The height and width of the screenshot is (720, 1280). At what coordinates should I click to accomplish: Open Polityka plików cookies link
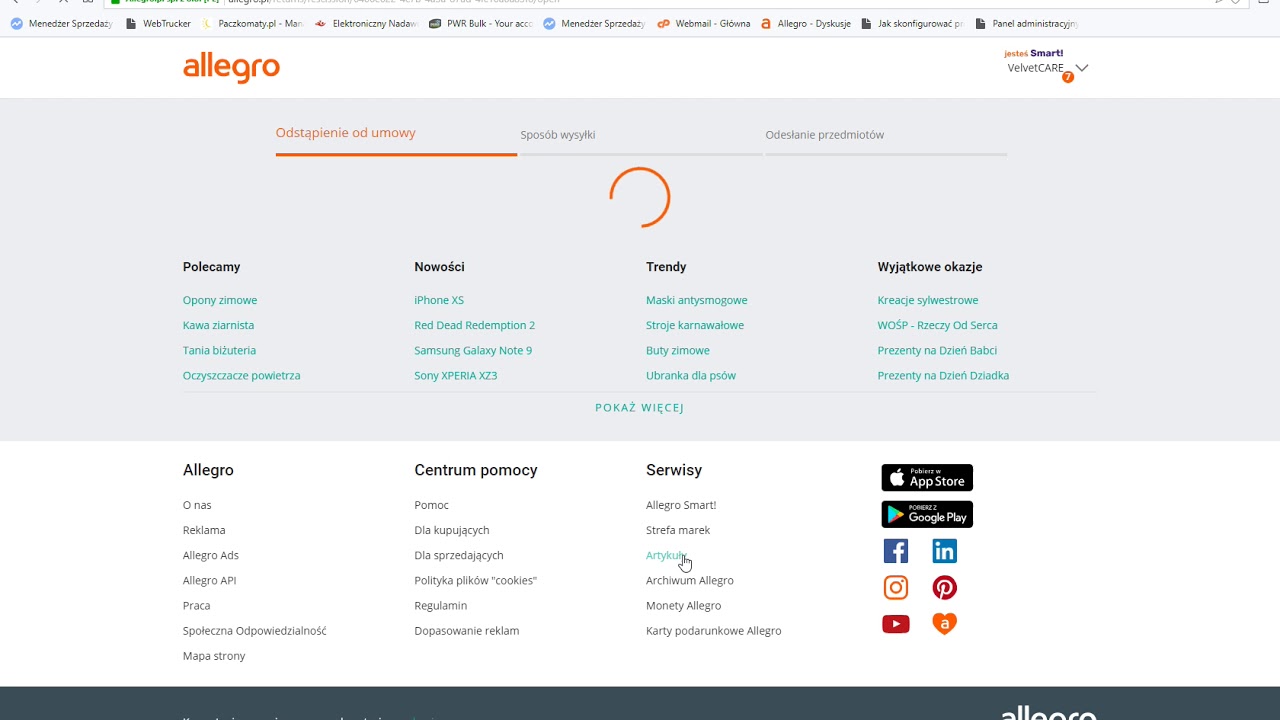click(476, 580)
